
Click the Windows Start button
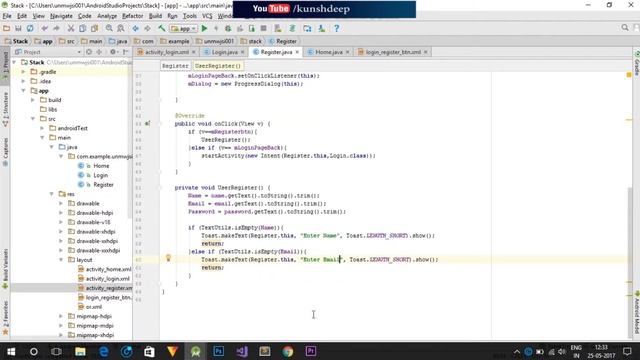coord(11,351)
